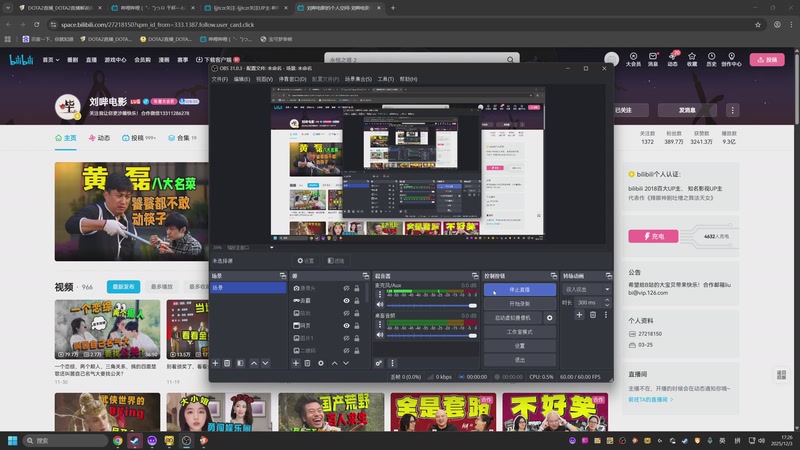The width and height of the screenshot is (800, 450).
Task: Open the three-dot more menu beside 发消息
Action: [733, 110]
